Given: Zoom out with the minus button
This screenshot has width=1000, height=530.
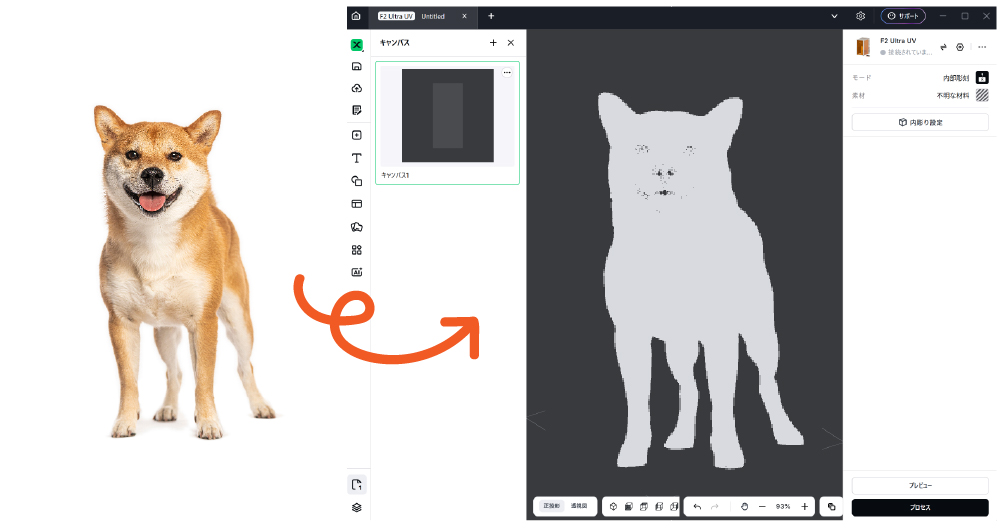Looking at the screenshot, I should (x=762, y=507).
